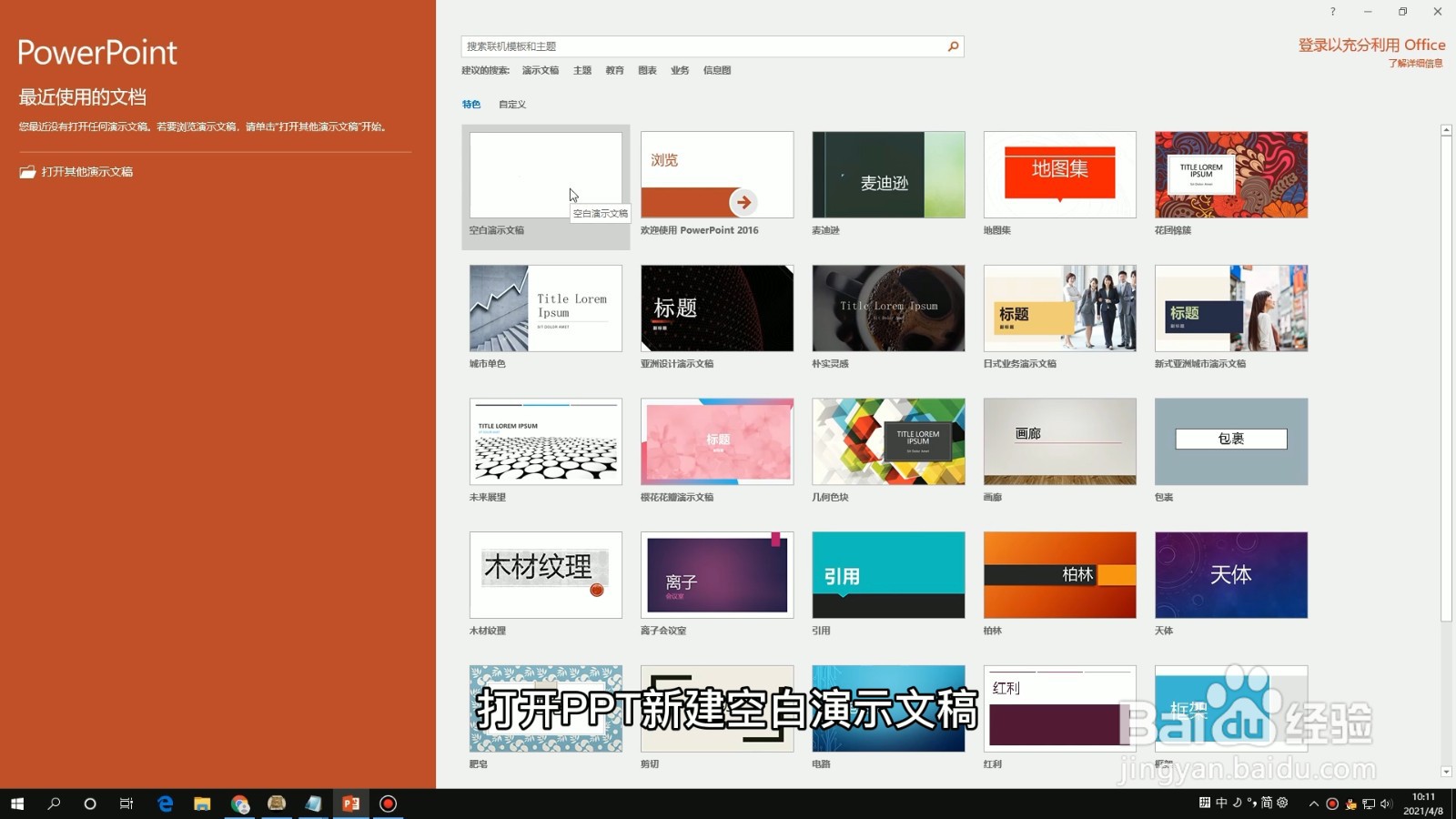Click the red screen recorder icon on the taskbar
The image size is (1456, 819).
(x=388, y=804)
